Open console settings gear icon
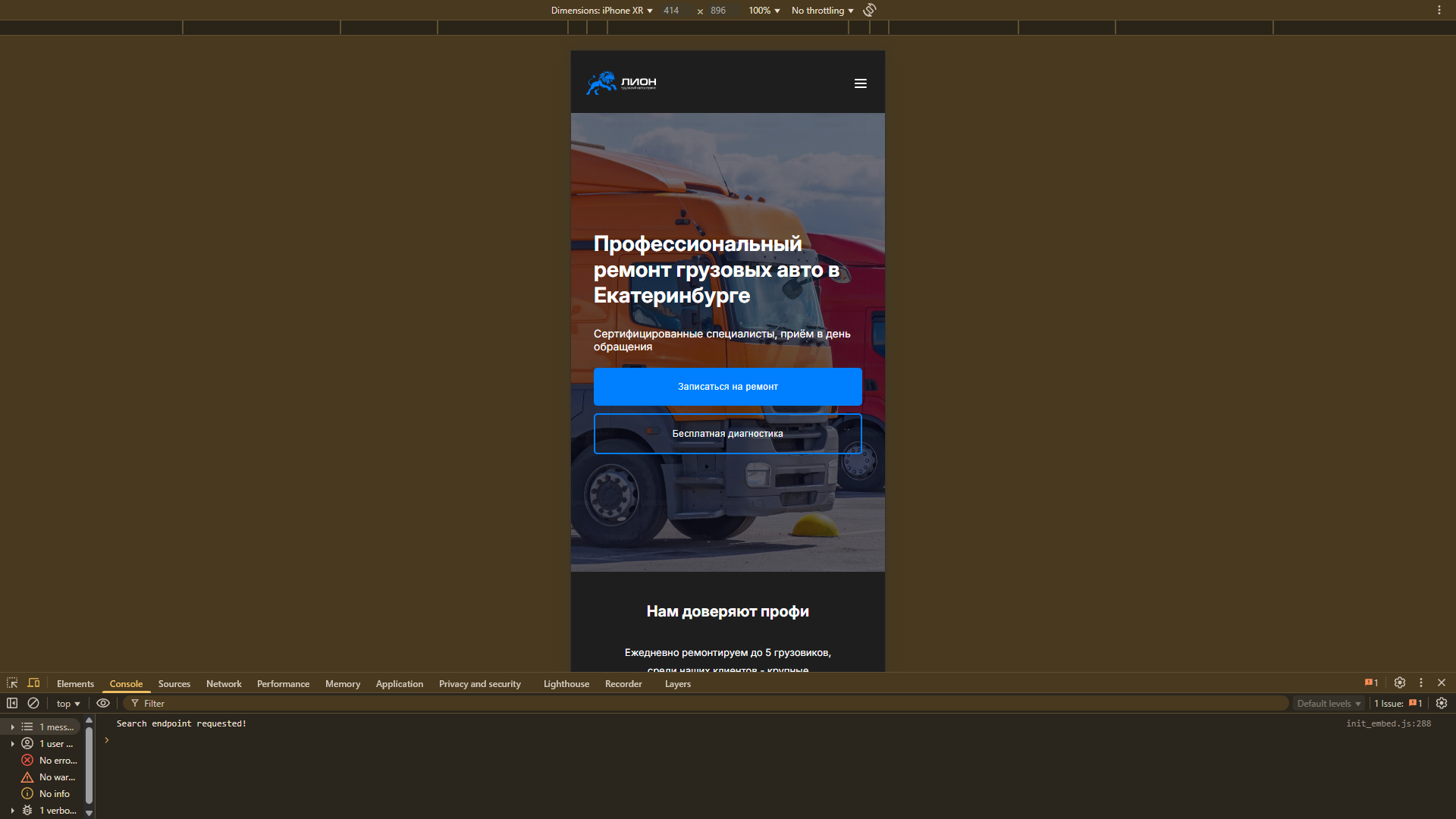Screen dimensions: 1456x819 [x=1442, y=704]
